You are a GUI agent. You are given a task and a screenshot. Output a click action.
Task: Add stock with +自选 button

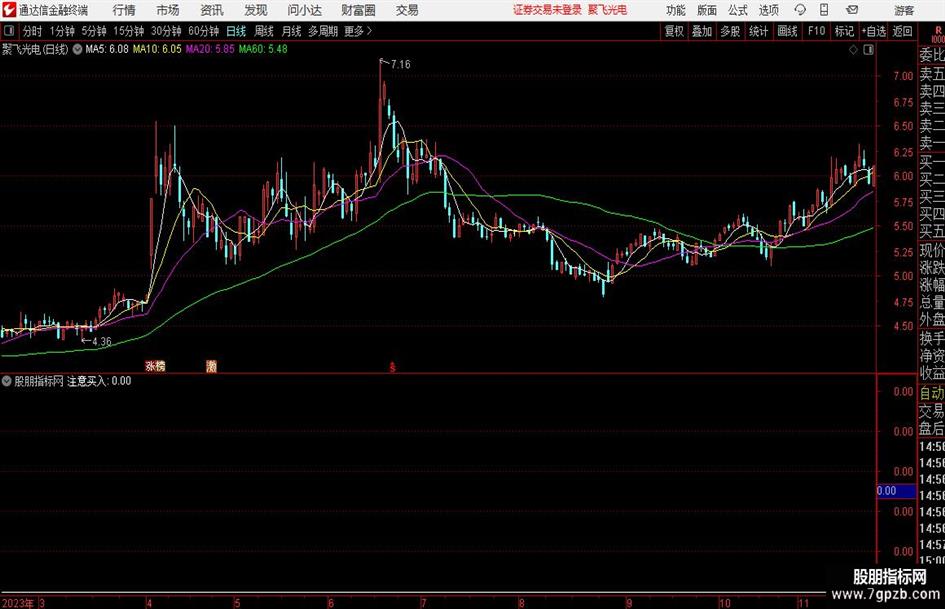[x=874, y=31]
